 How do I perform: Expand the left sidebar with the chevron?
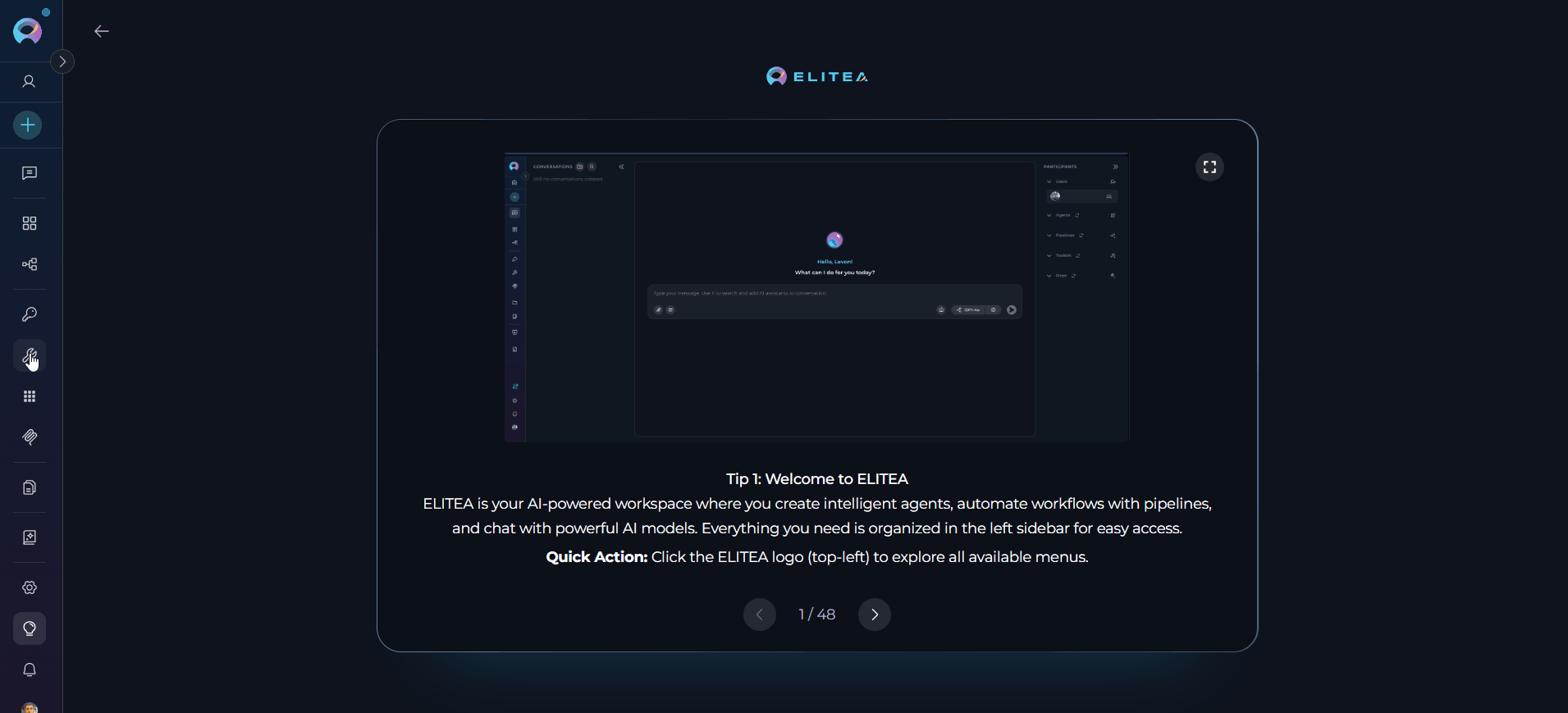pos(62,62)
